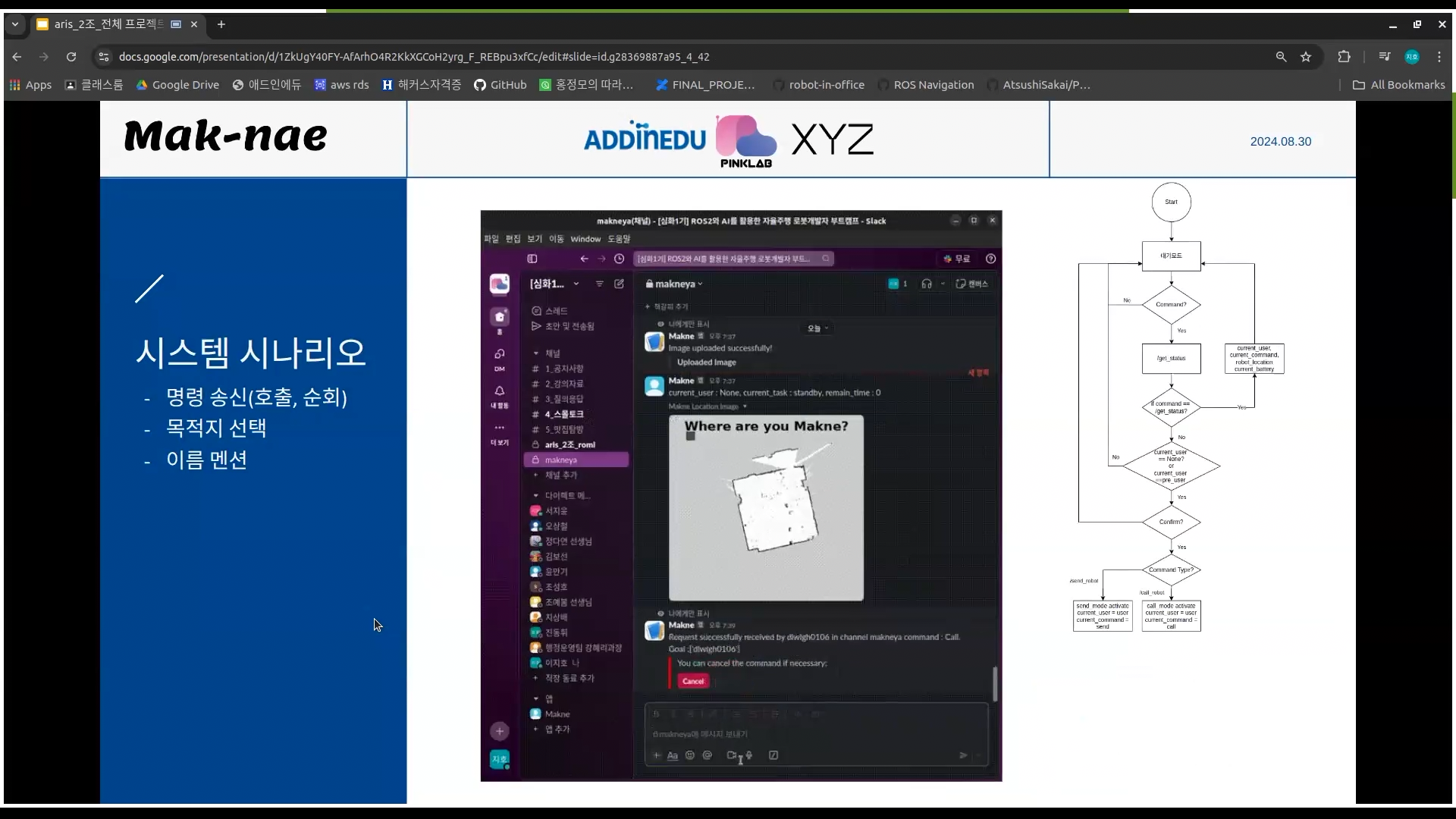Click the Slack home icon in the sidebar
This screenshot has width=1456, height=819.
coord(499,316)
